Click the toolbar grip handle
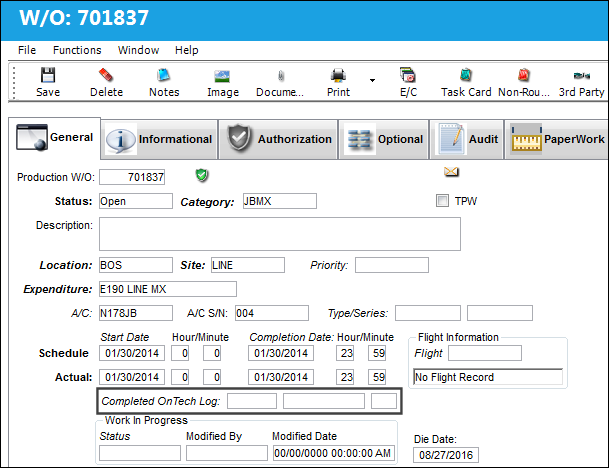 point(14,82)
